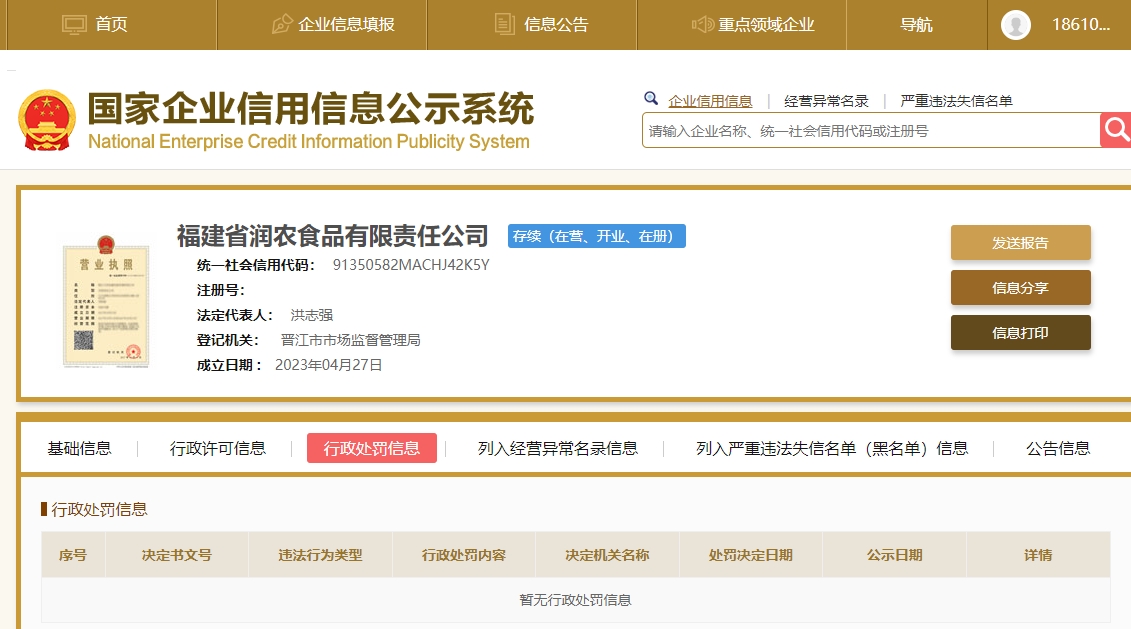The image size is (1131, 629).
Task: Select the 经营异常名录 search category link
Action: (x=826, y=101)
